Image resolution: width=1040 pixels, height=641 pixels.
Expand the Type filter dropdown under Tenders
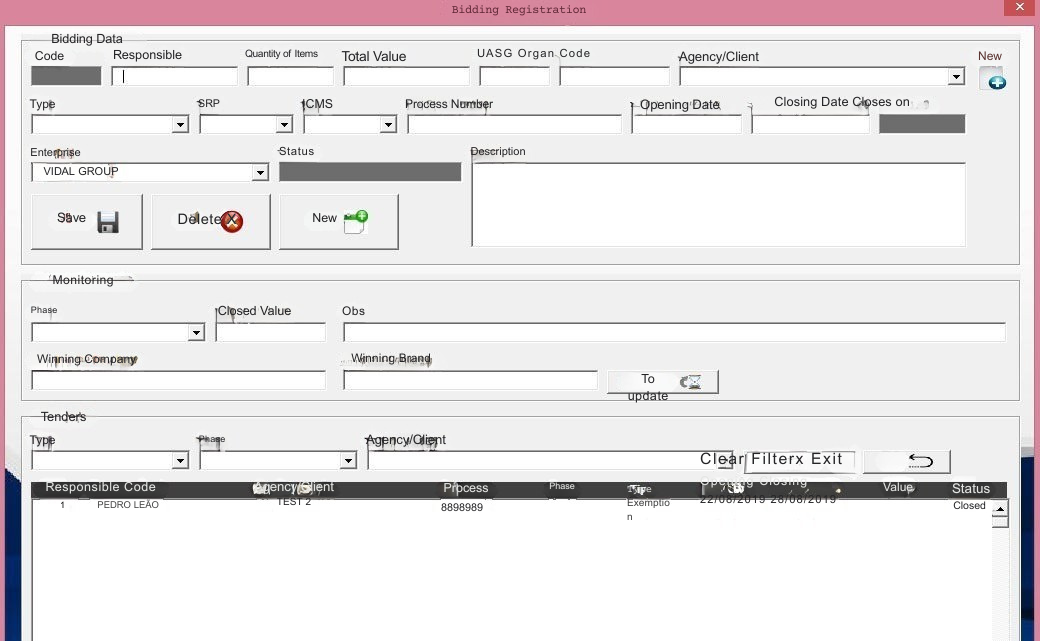[180, 461]
